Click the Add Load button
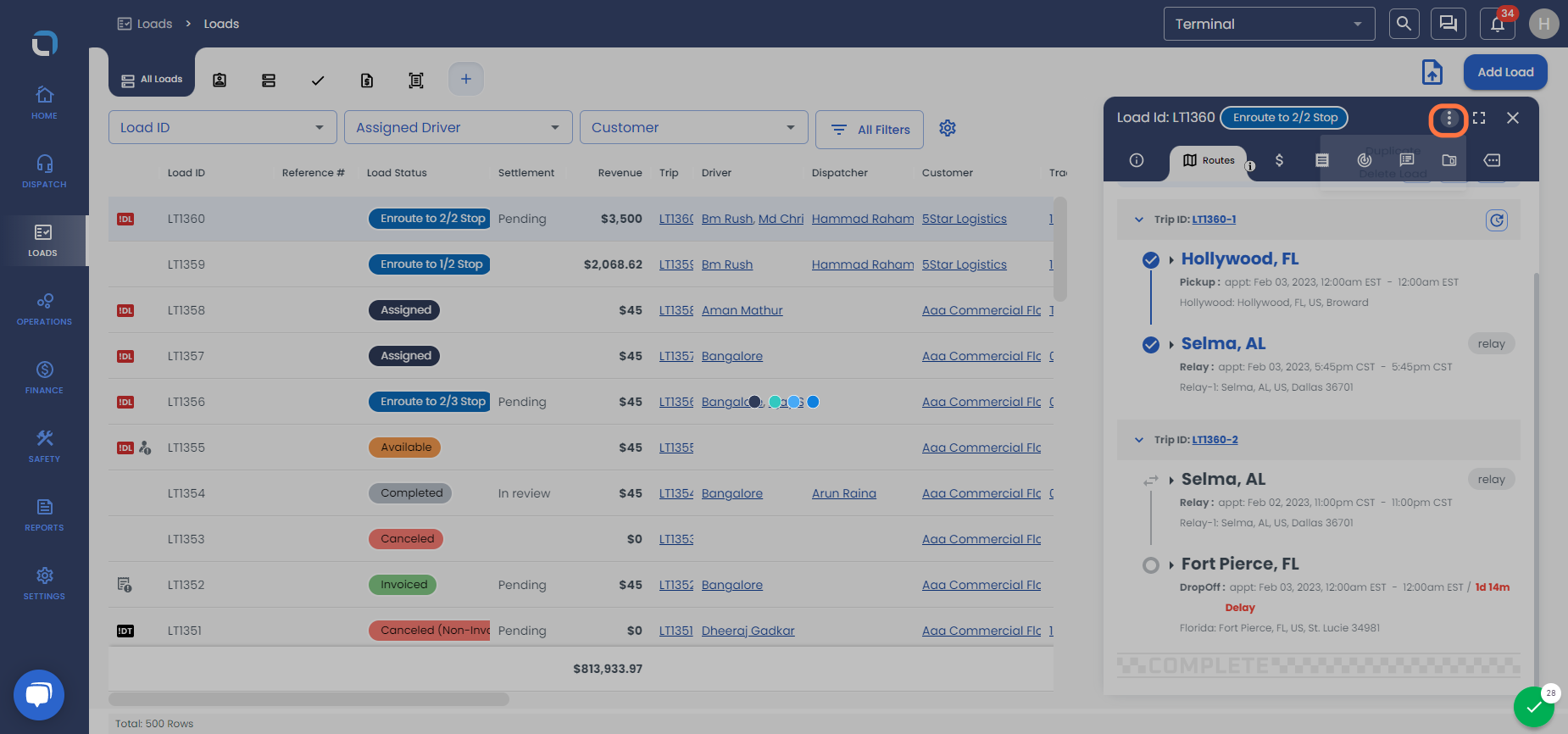This screenshot has height=734, width=1568. coord(1505,72)
